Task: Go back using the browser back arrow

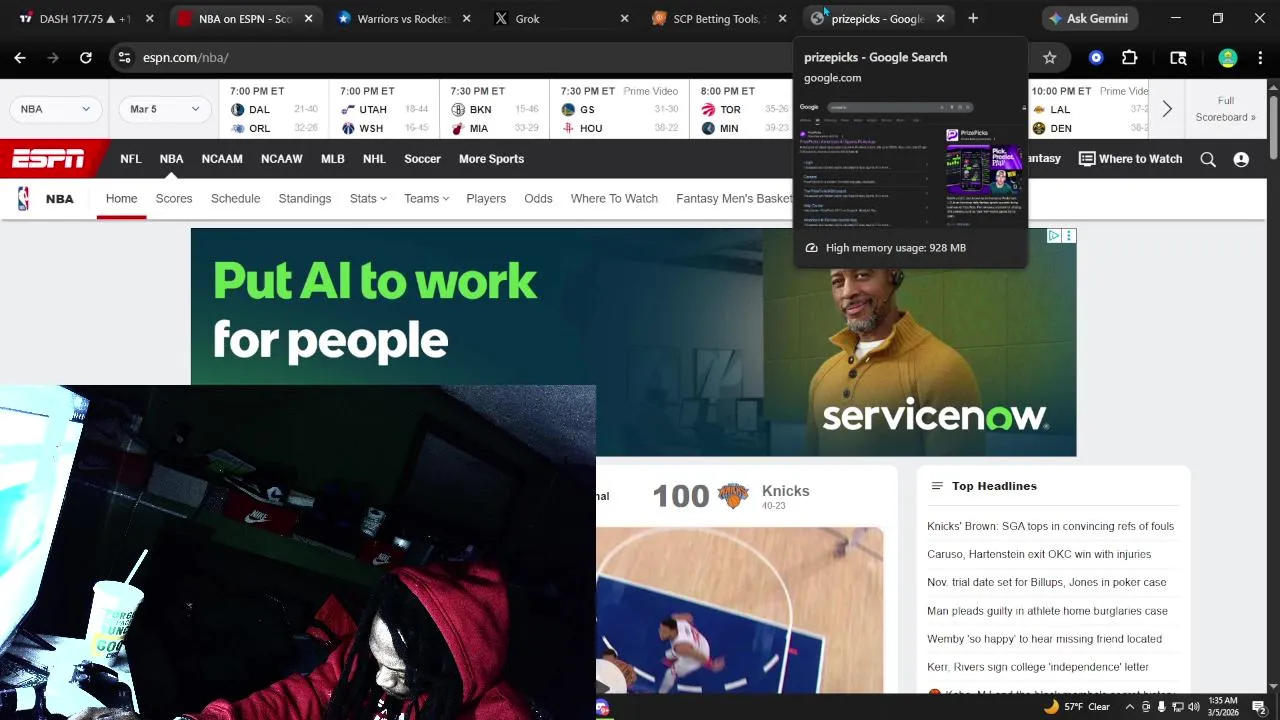Action: 20,58
